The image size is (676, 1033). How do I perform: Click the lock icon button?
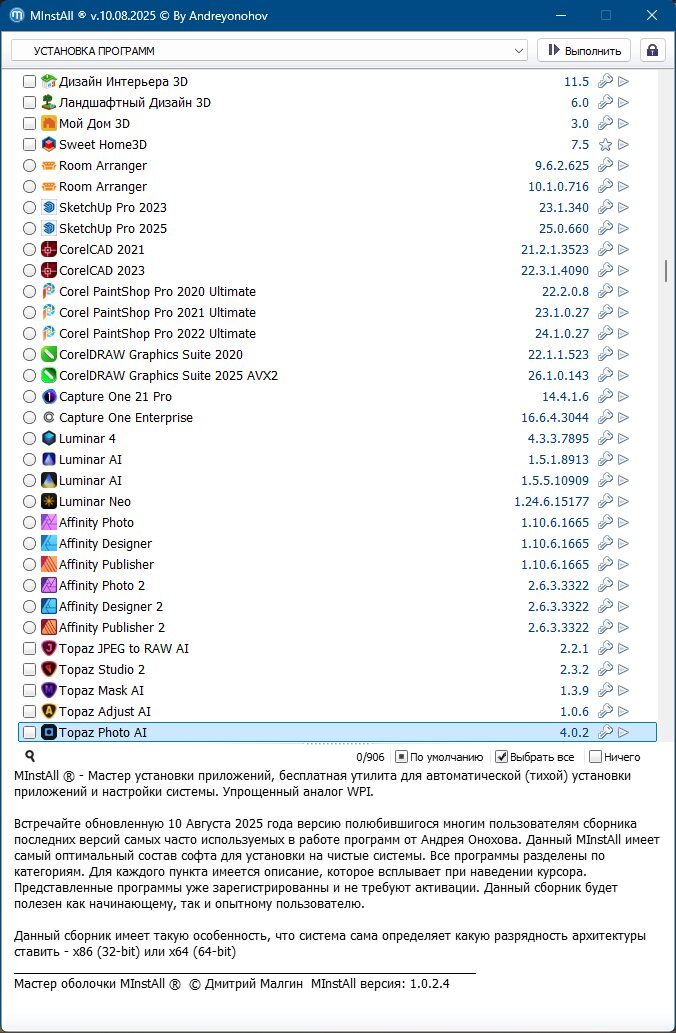click(652, 51)
